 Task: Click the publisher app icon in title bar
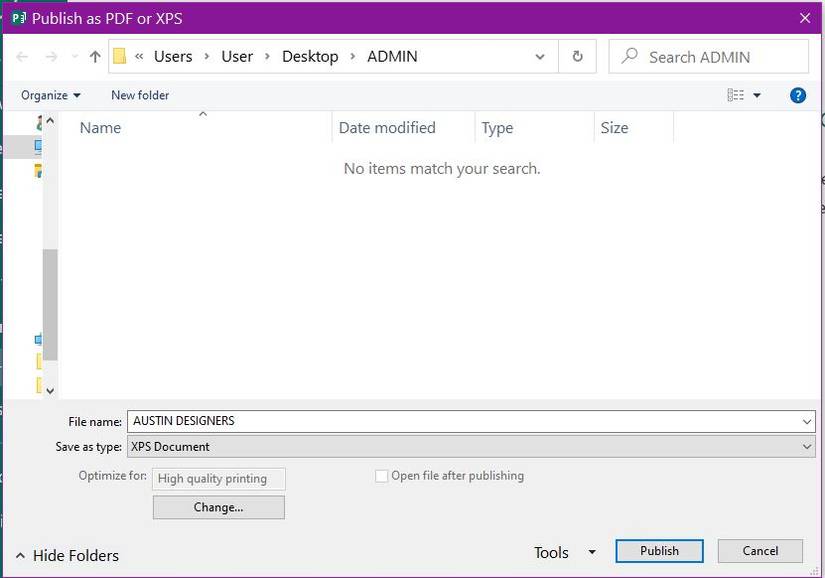[17, 17]
